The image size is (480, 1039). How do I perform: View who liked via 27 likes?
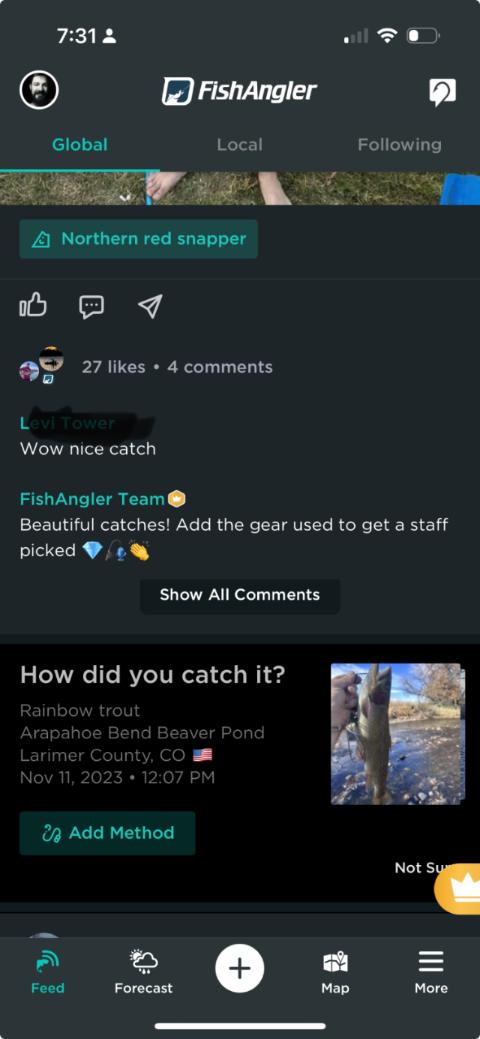coord(113,367)
